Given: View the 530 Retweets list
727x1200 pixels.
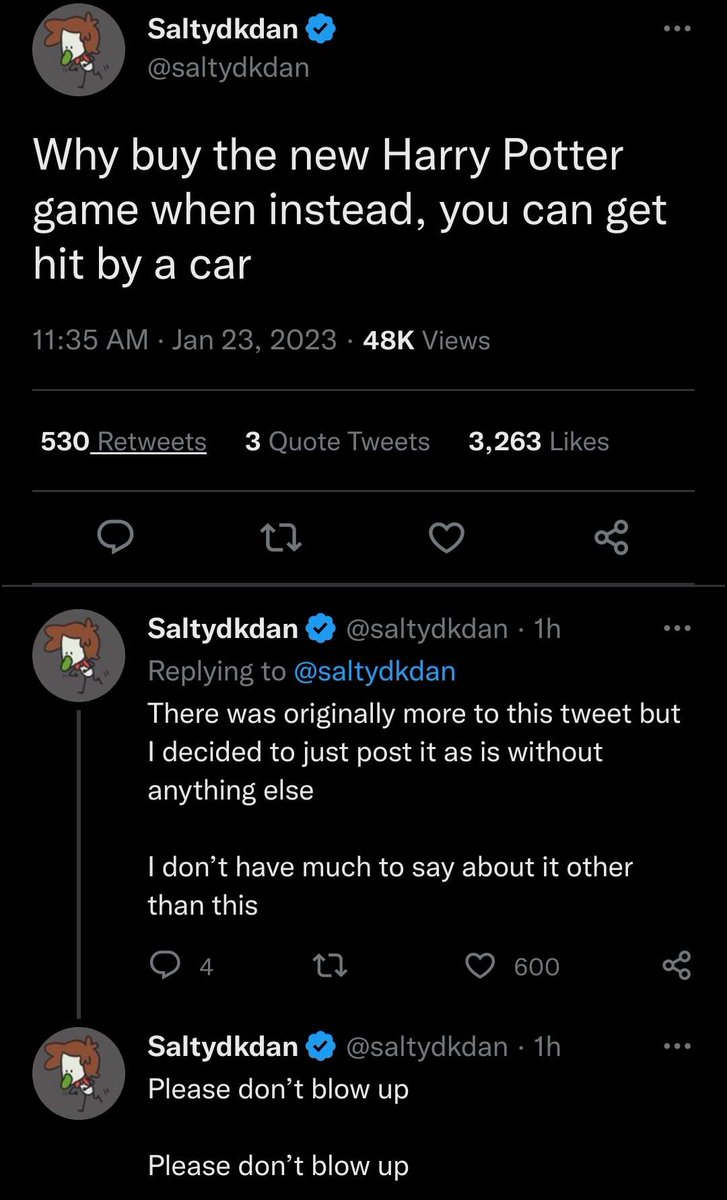Looking at the screenshot, I should (x=124, y=441).
